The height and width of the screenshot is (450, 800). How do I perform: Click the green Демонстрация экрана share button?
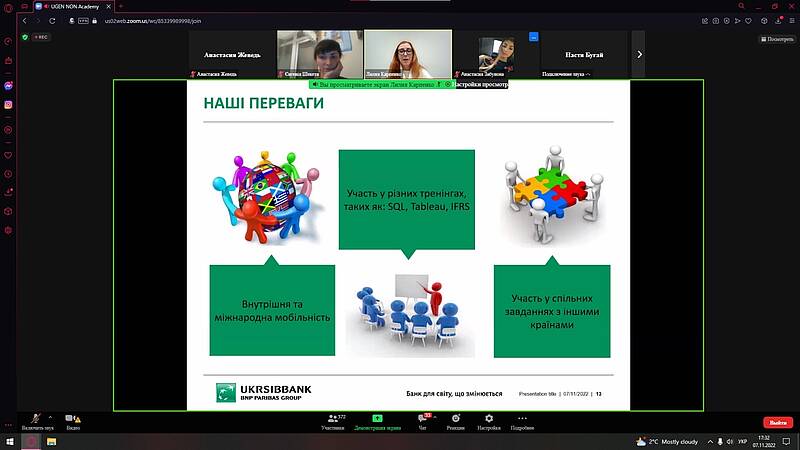[x=377, y=419]
